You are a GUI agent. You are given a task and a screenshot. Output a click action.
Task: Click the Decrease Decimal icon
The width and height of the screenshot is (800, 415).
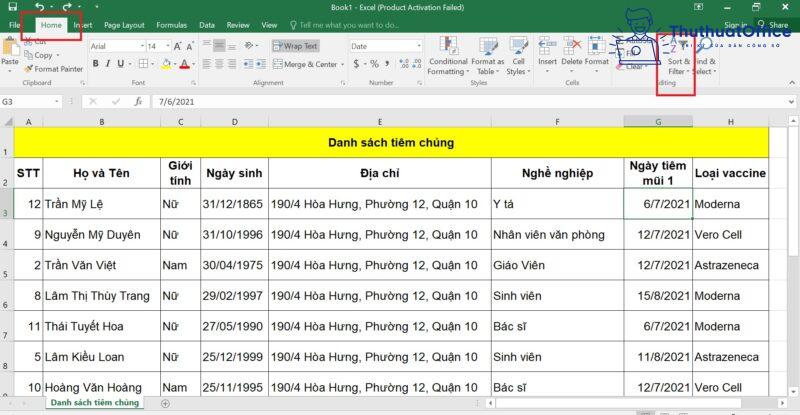(417, 64)
